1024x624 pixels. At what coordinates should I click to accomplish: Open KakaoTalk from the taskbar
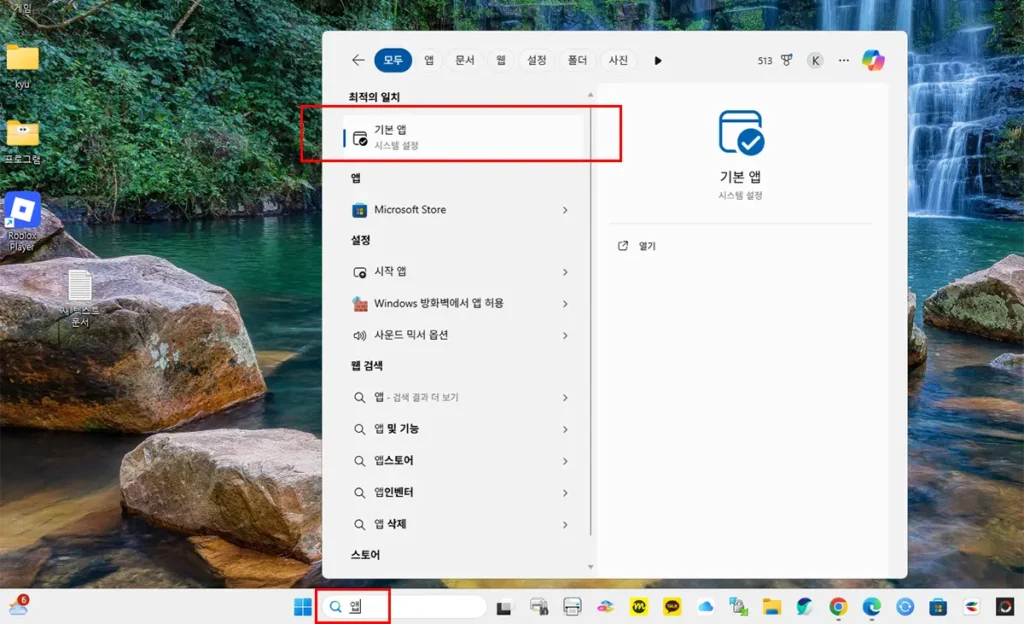pyautogui.click(x=672, y=606)
